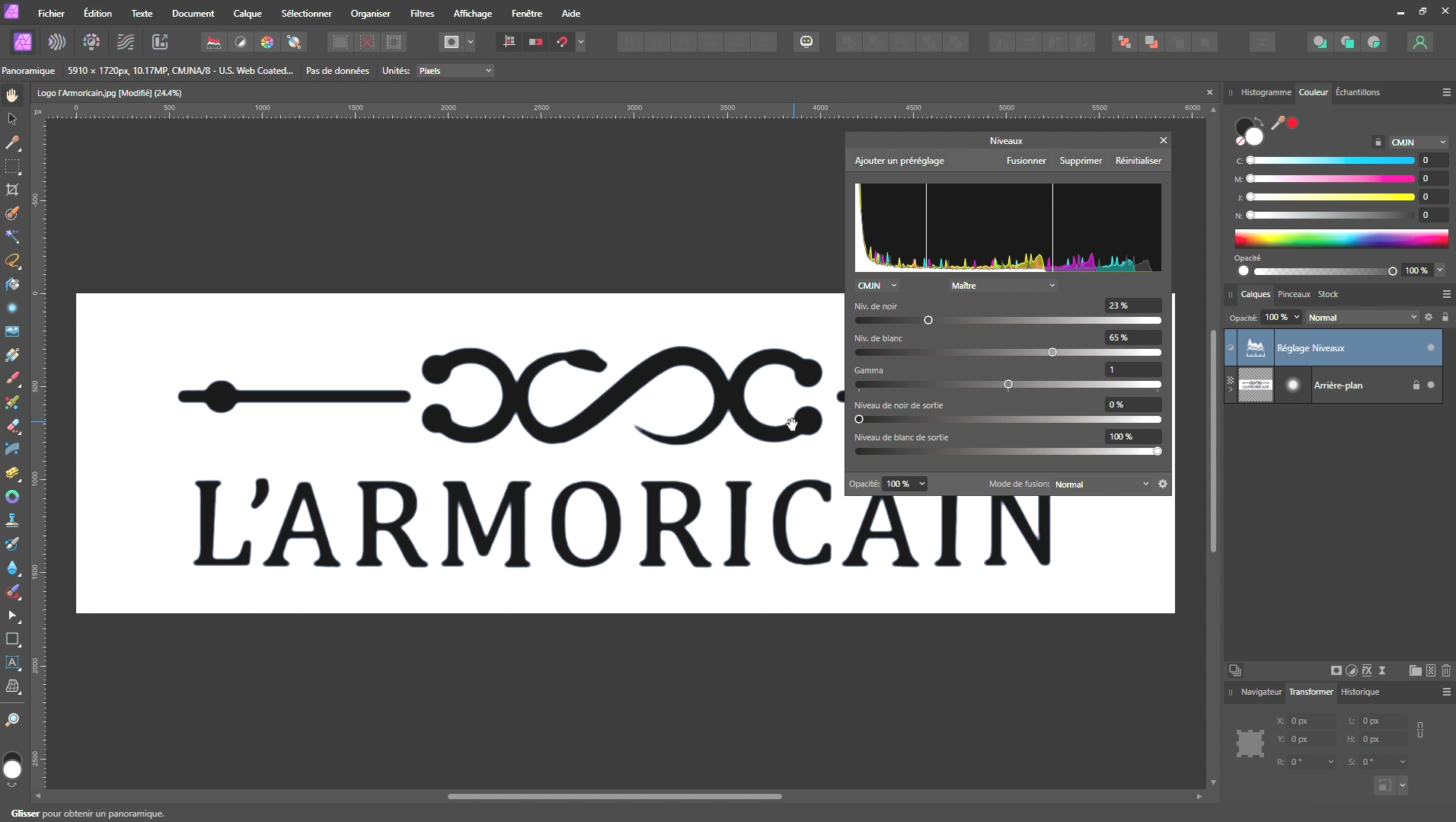Viewport: 1456px width, 822px height.
Task: Select the Artistic Text tool
Action: 12,663
